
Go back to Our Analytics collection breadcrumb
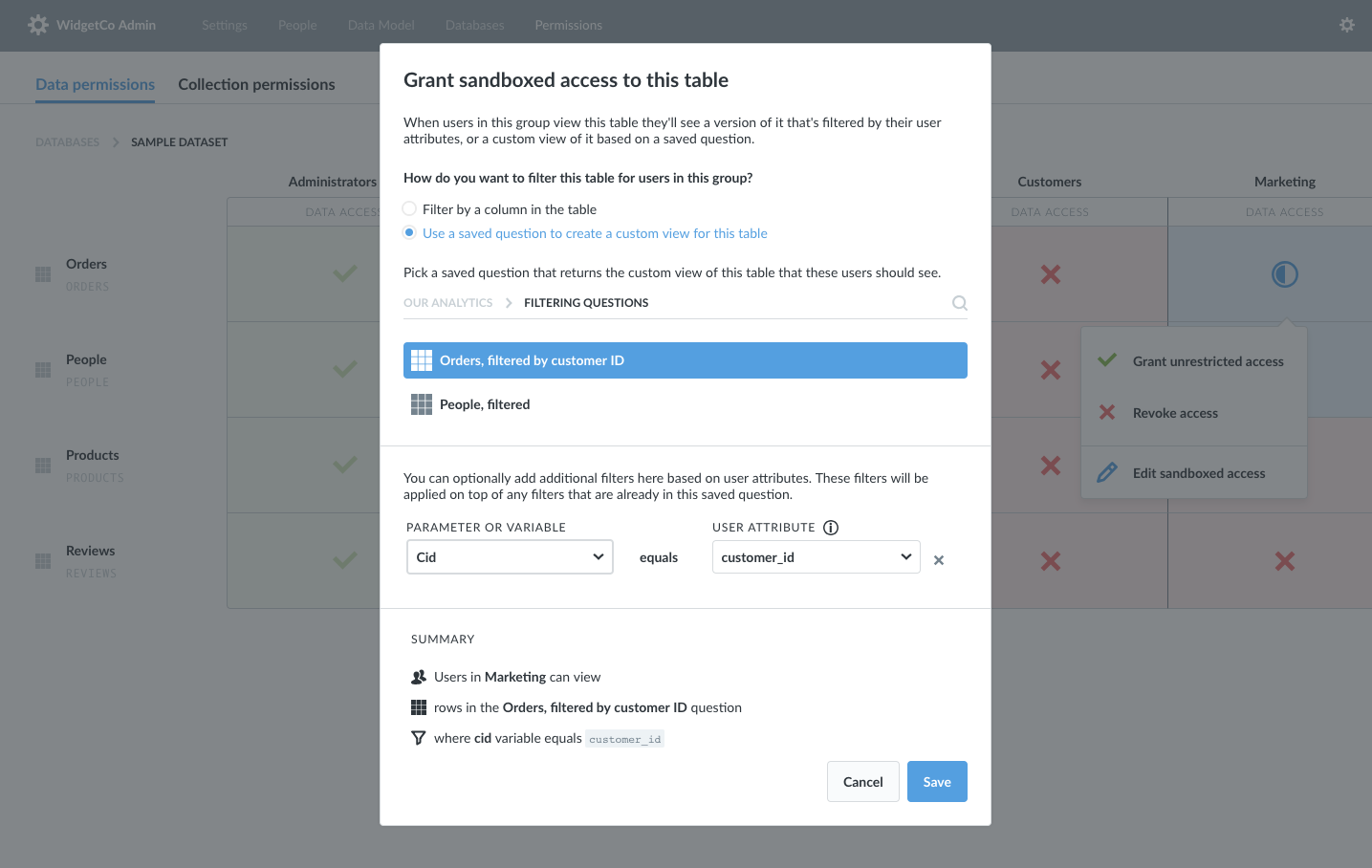tap(448, 303)
